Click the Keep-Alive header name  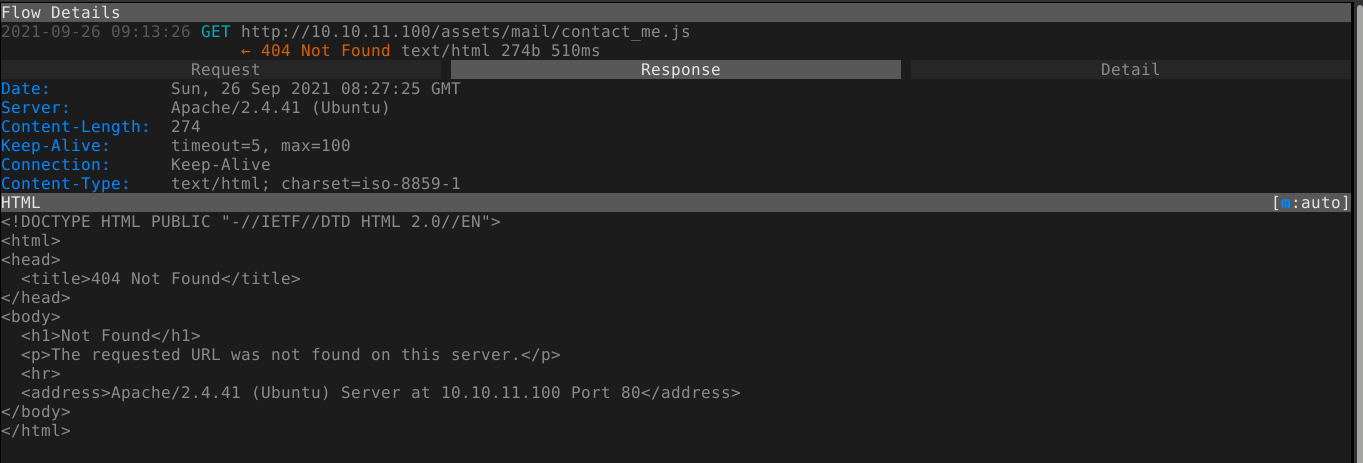click(55, 146)
